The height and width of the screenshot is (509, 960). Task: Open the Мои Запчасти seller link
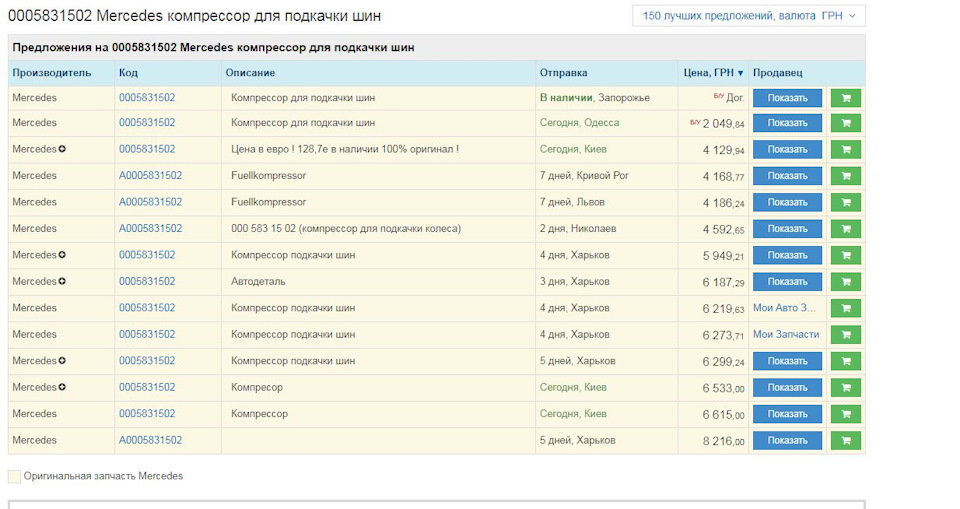point(786,334)
